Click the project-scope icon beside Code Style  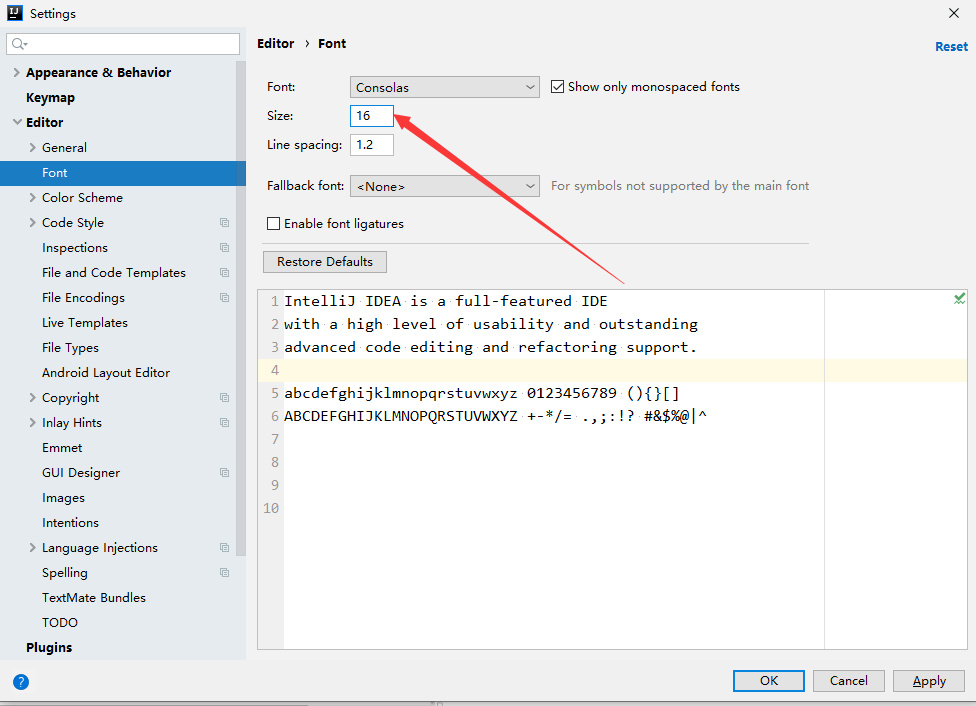[x=225, y=223]
